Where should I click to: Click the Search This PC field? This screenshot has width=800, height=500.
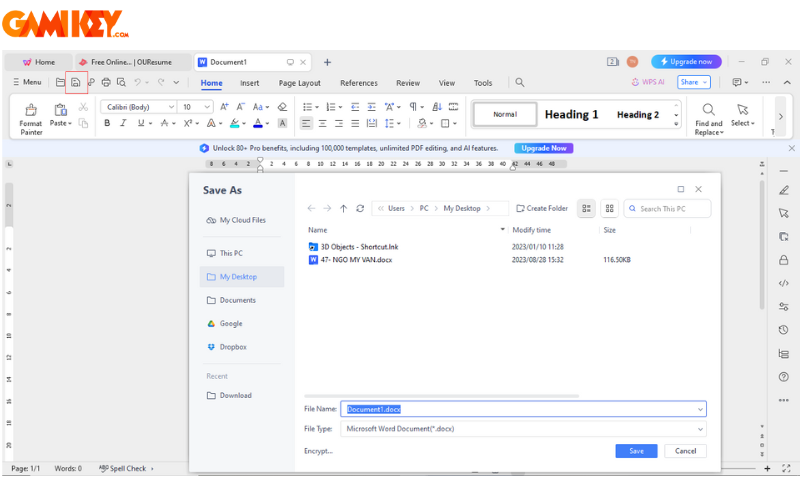(x=667, y=209)
